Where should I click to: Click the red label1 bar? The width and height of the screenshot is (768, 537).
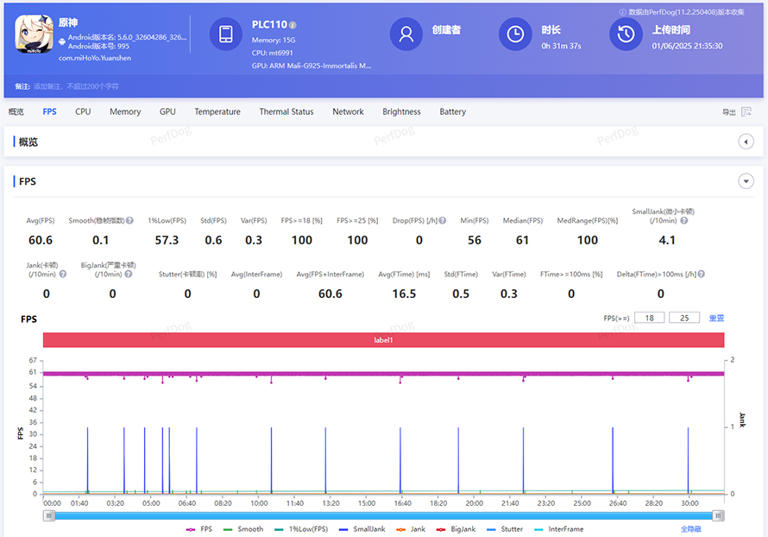tap(384, 340)
